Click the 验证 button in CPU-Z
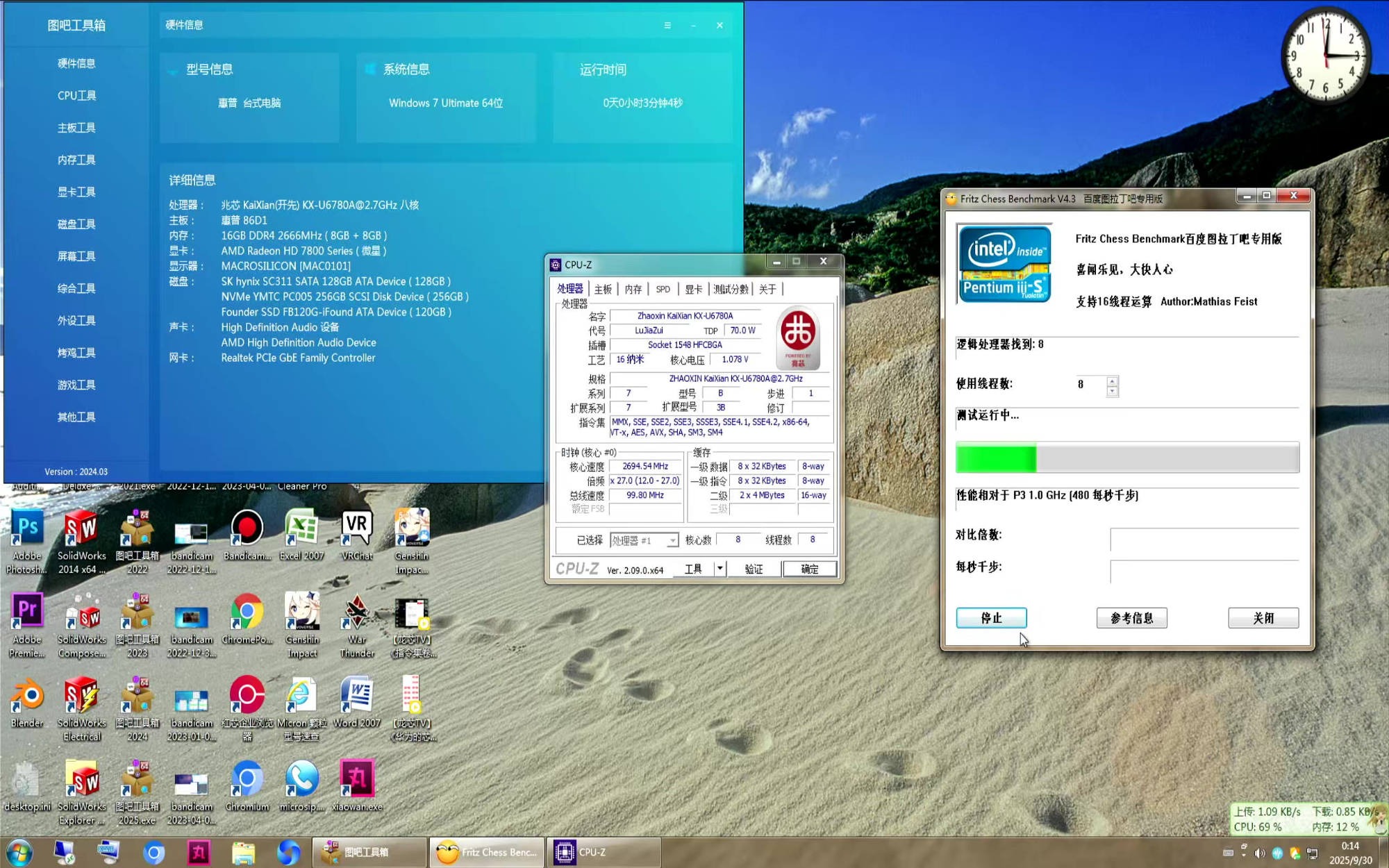Screen dimensions: 1389x868 tap(754, 569)
